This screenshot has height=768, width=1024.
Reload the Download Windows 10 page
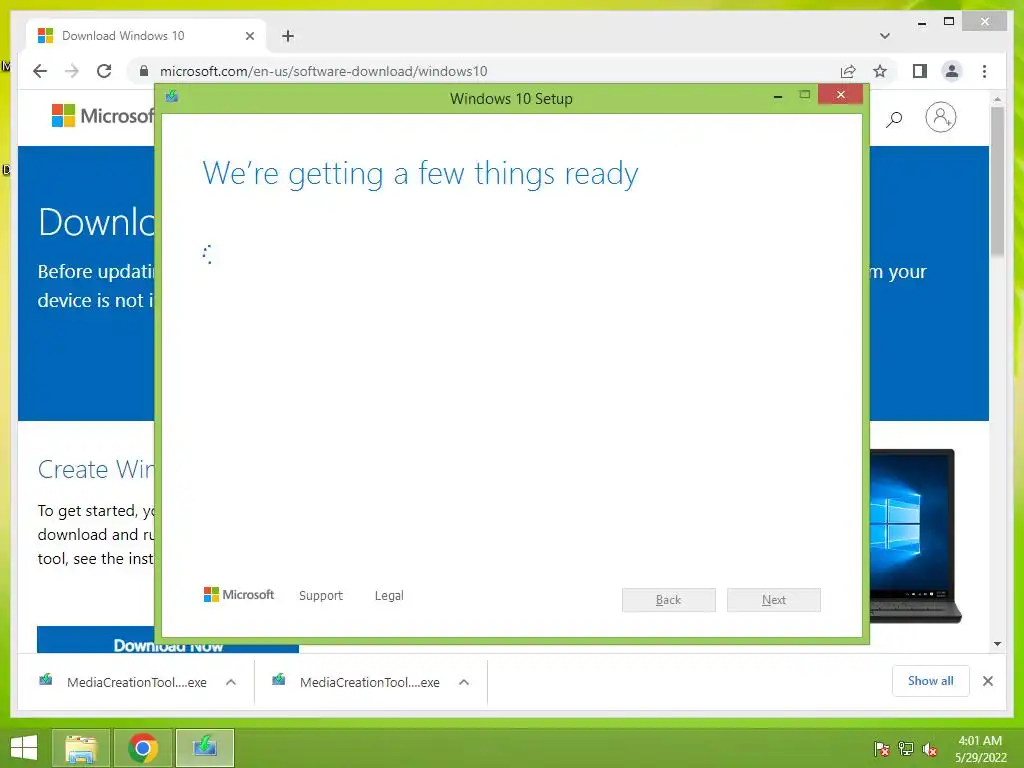click(x=104, y=71)
